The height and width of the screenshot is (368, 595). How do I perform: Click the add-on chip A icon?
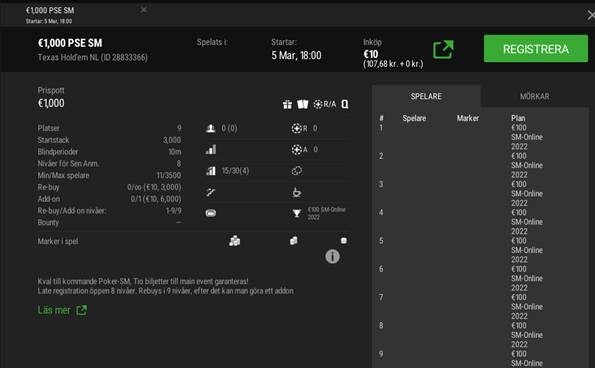coord(299,149)
